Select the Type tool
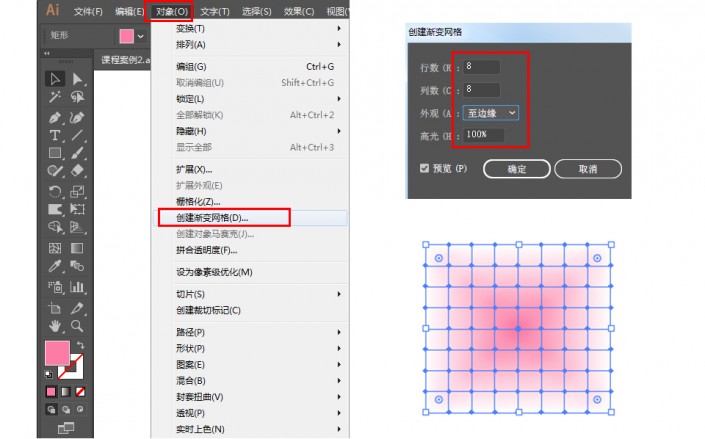This screenshot has width=705, height=439. tap(55, 135)
